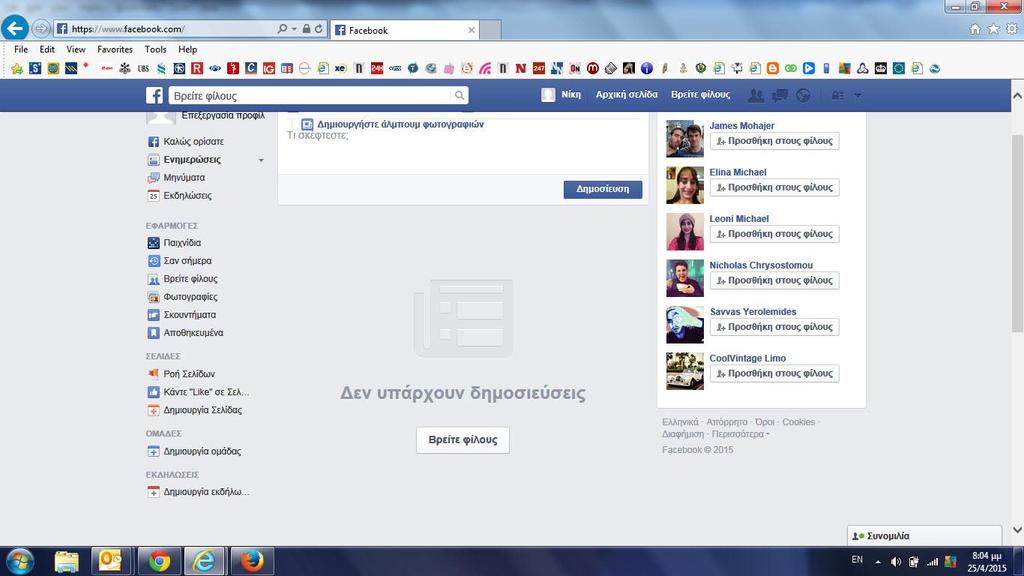Refresh the page with the address bar reload icon
Image resolution: width=1024 pixels, height=576 pixels.
319,29
